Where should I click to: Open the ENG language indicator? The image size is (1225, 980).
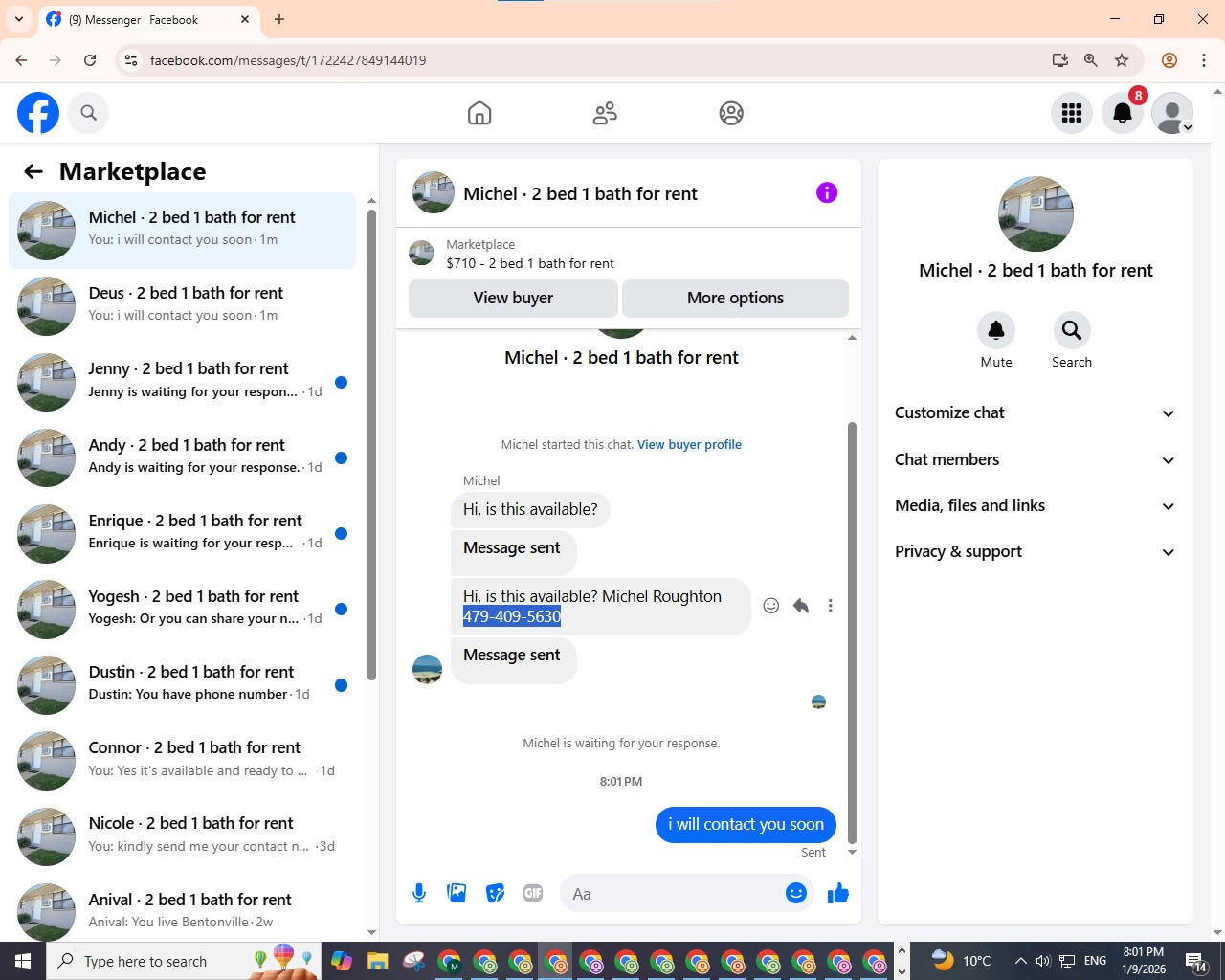1096,961
